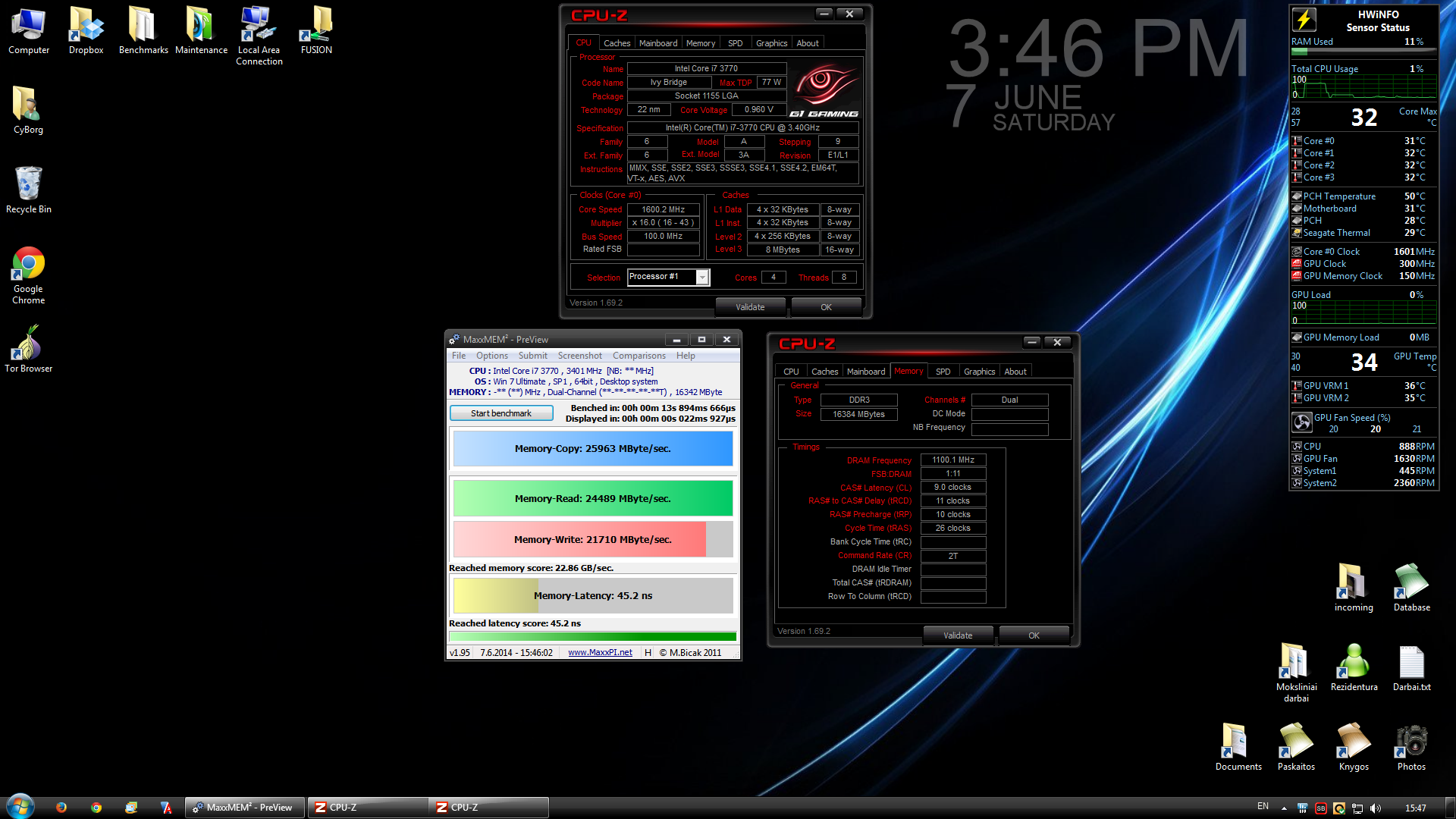Open the Moksliniai darbai folder
Image resolution: width=1456 pixels, height=819 pixels.
coord(1296,672)
